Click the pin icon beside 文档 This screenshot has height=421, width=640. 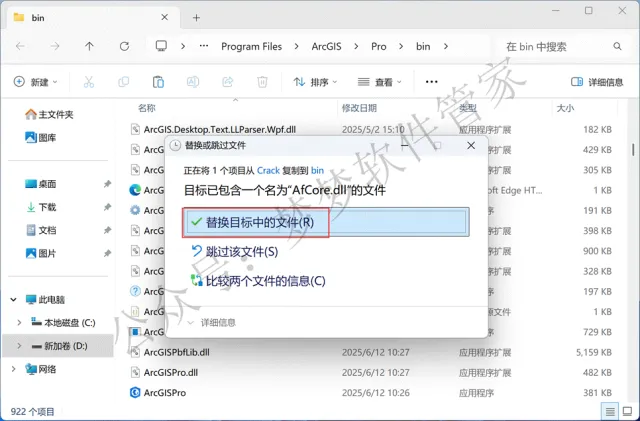[107, 230]
